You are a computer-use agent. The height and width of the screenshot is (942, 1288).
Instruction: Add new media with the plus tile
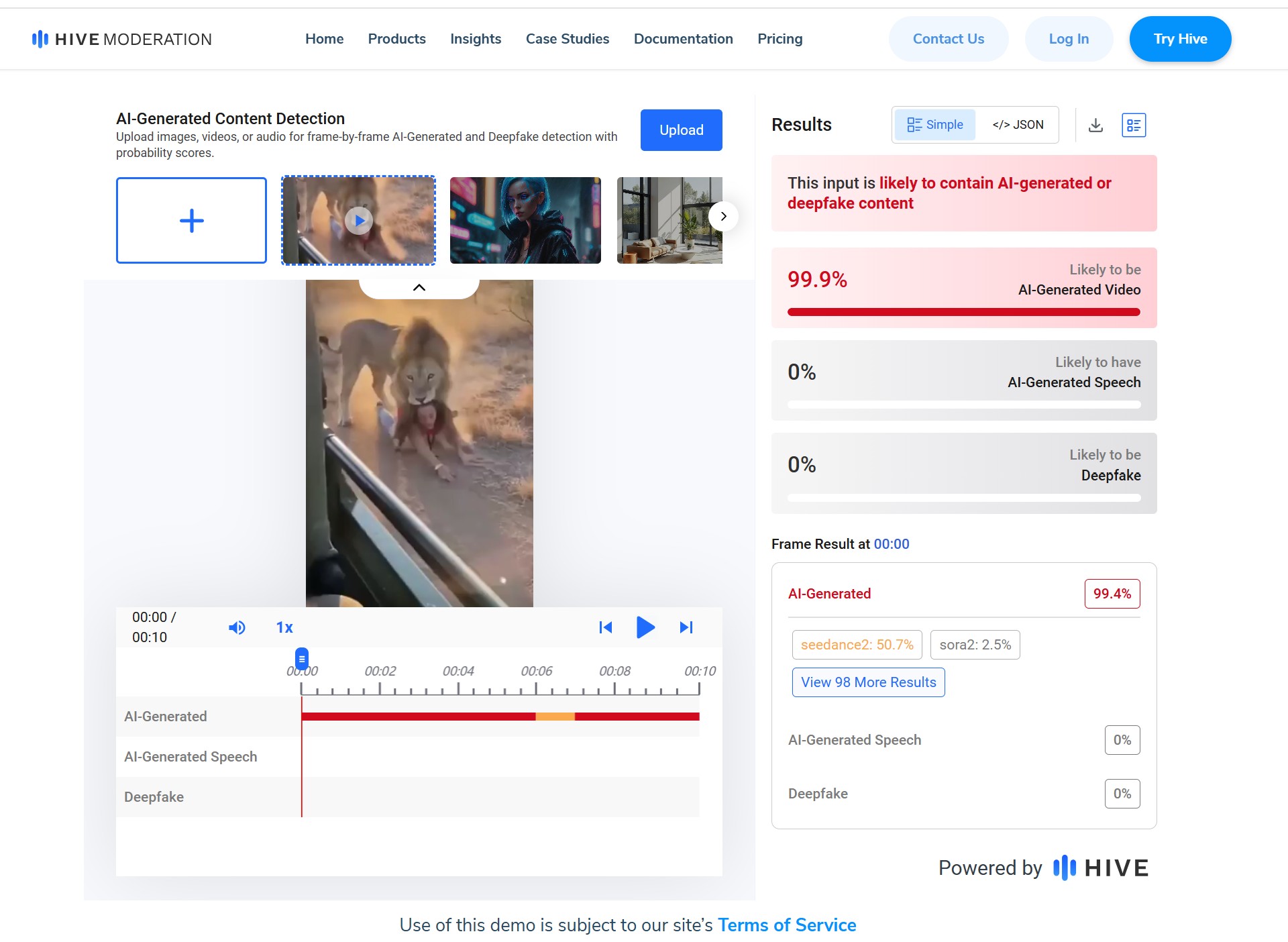pyautogui.click(x=191, y=220)
